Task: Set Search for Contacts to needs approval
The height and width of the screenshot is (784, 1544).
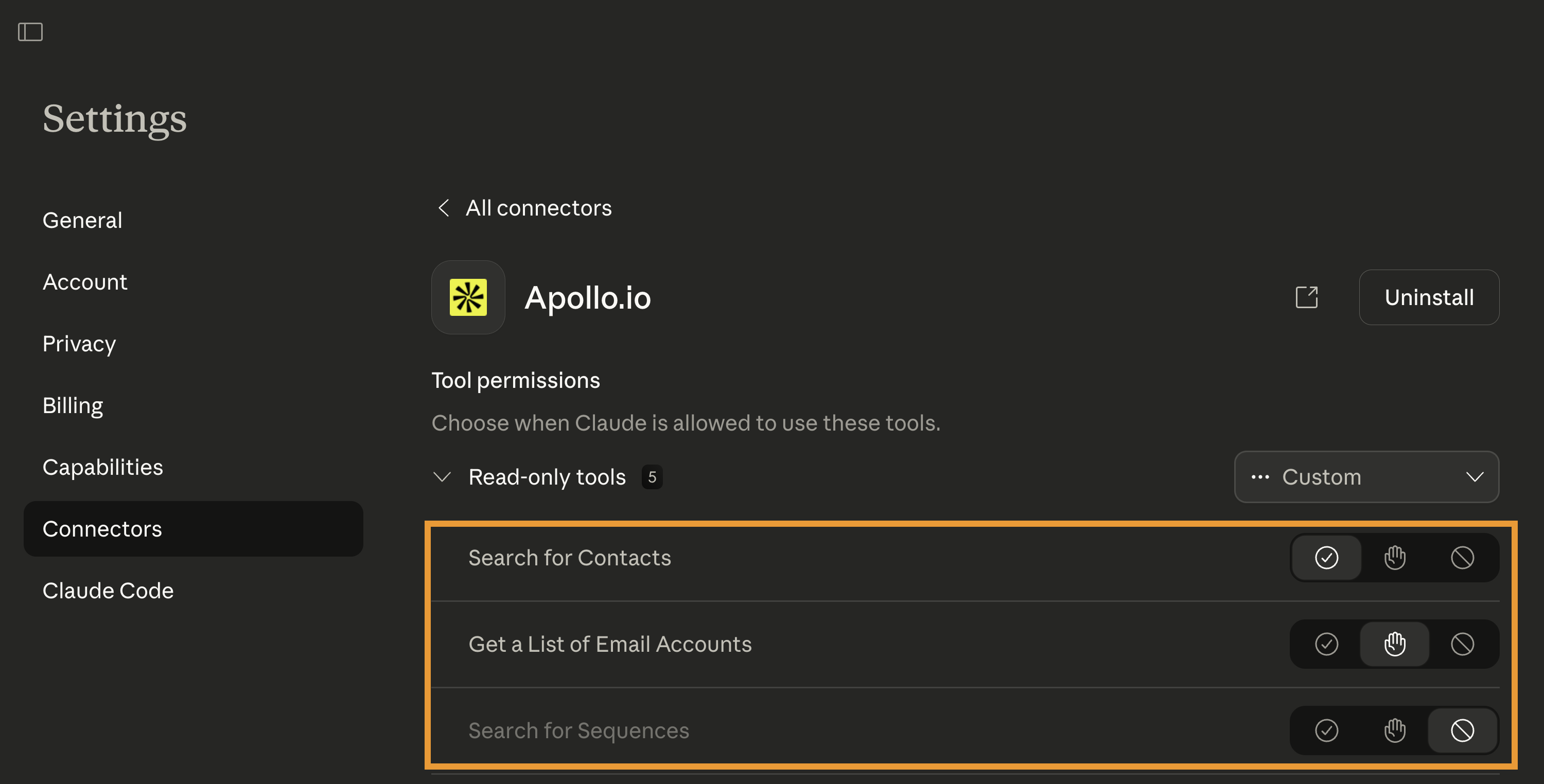Action: point(1394,558)
